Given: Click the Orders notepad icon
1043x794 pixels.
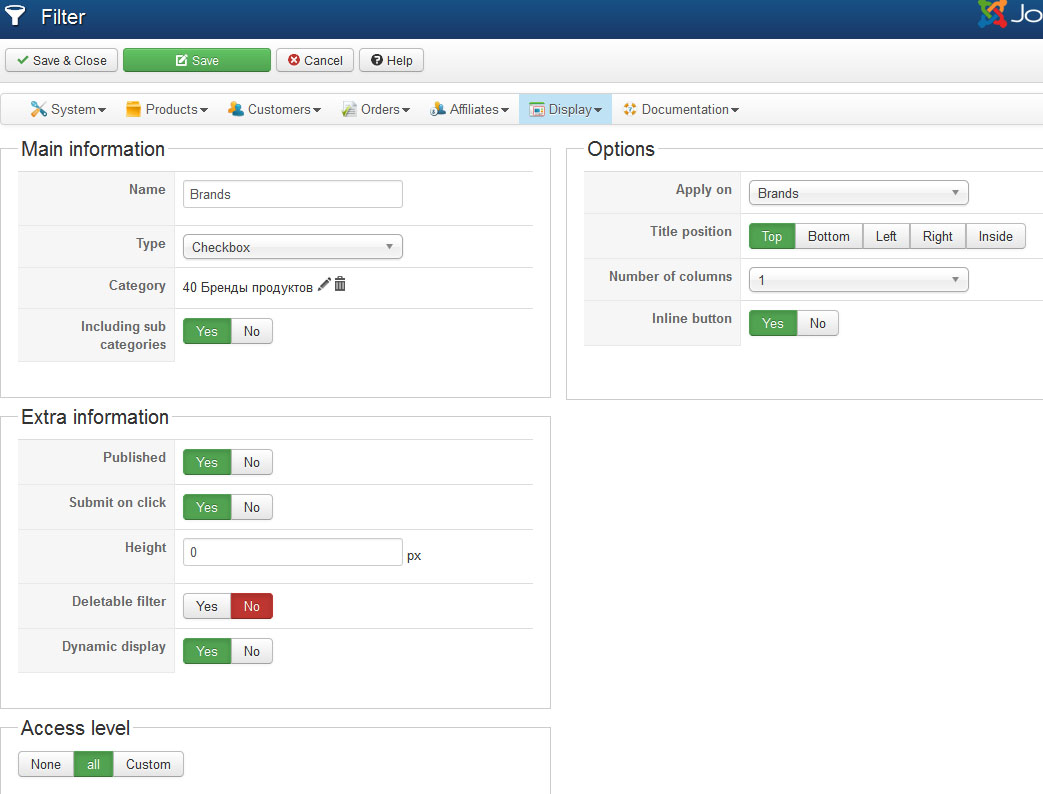Looking at the screenshot, I should (349, 109).
